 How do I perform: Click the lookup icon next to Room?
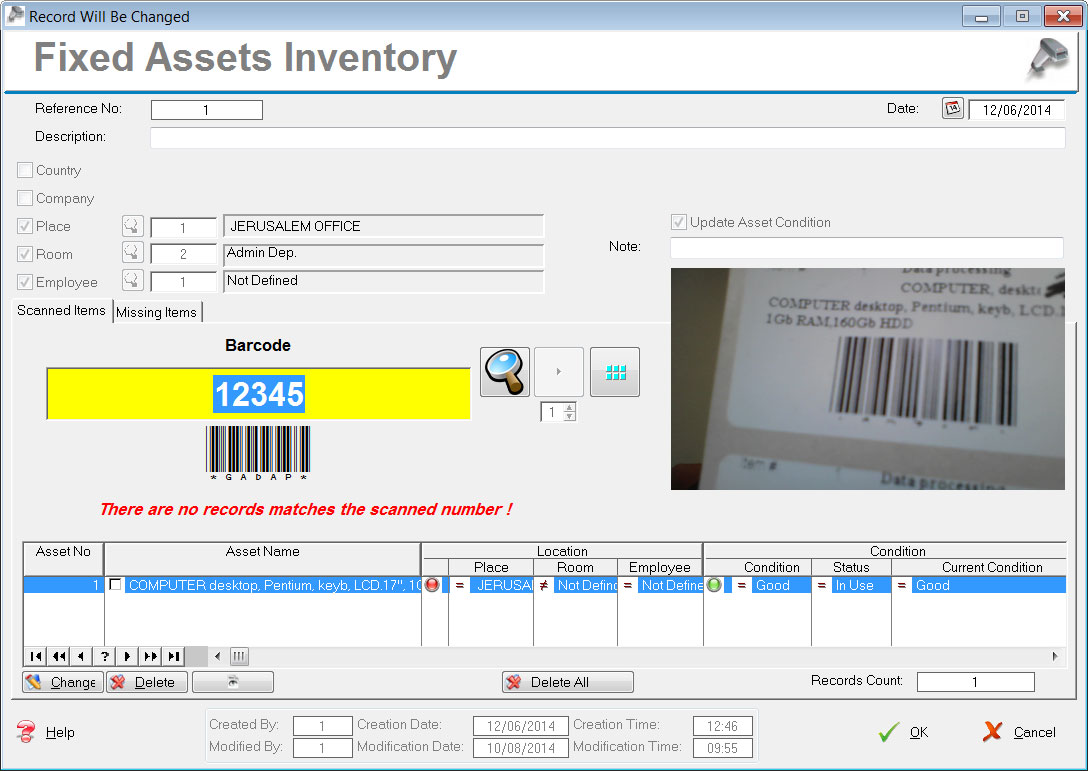(x=133, y=254)
